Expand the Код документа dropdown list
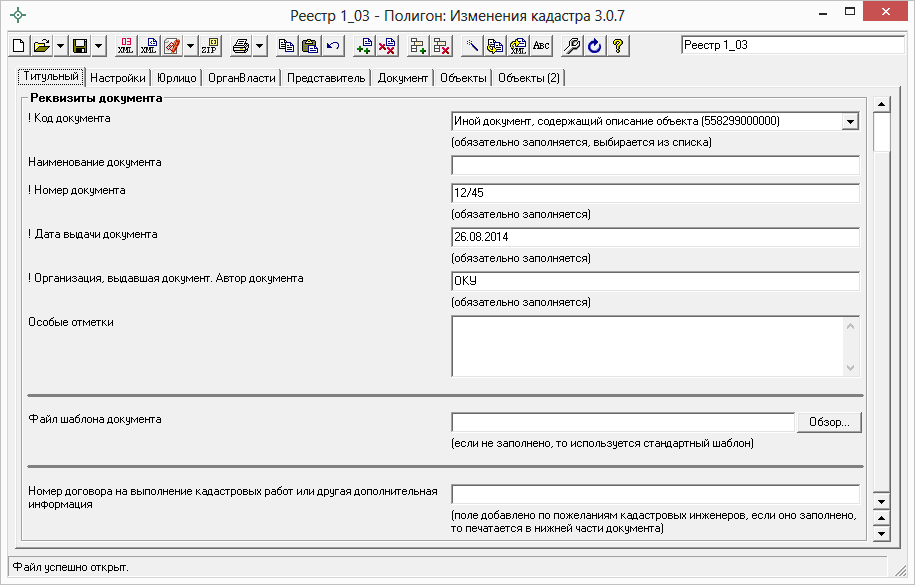Viewport: 915px width, 585px height. (x=850, y=121)
